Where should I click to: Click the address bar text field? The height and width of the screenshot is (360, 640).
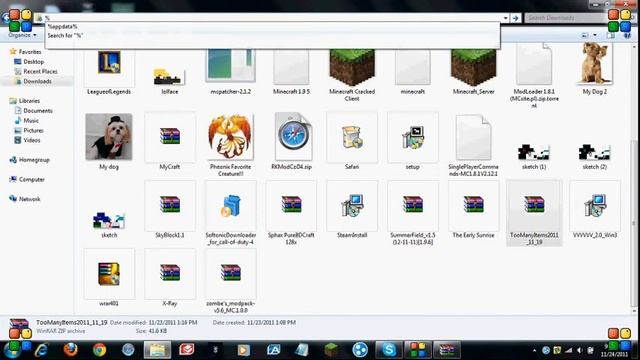(269, 18)
